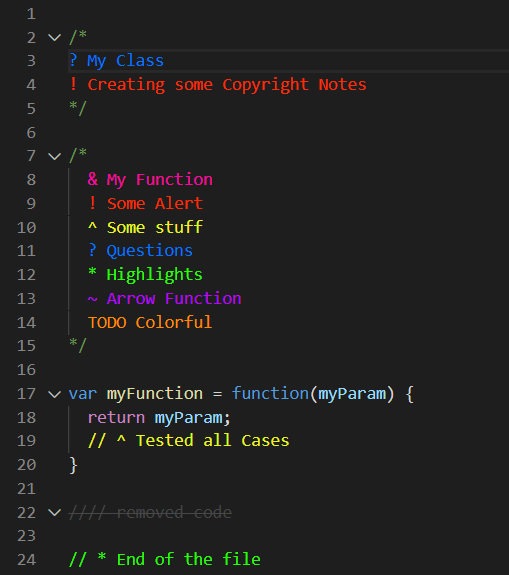
Task: Click the closing '*/' on line 15
Action: pos(78,345)
